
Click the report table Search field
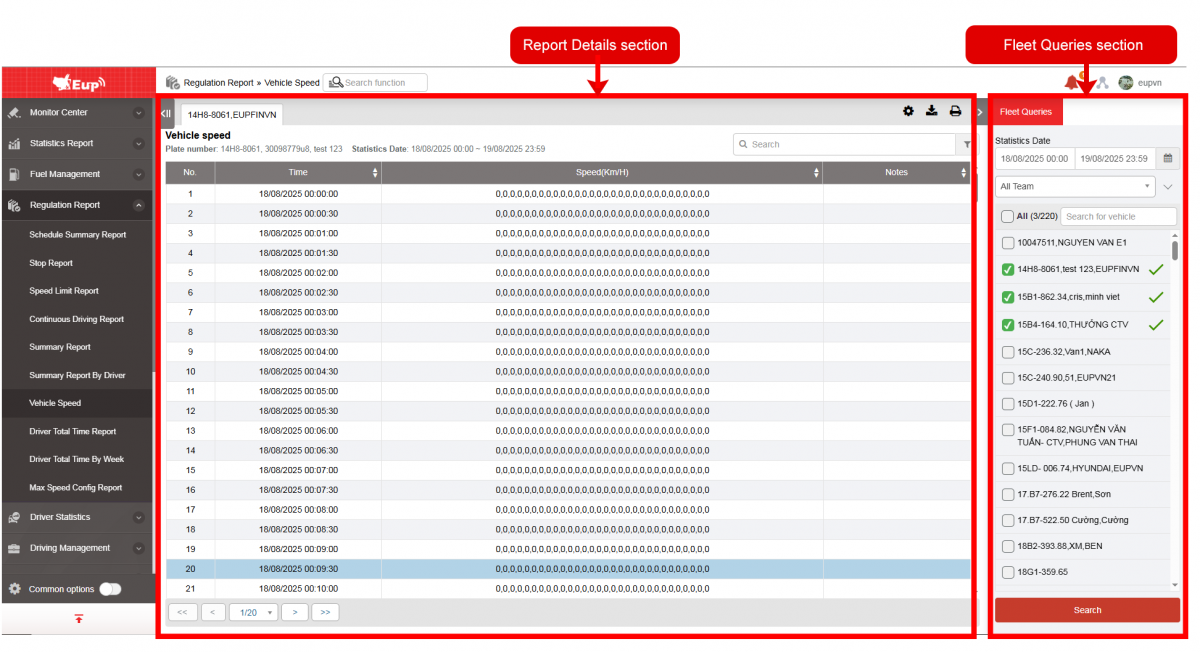846,144
